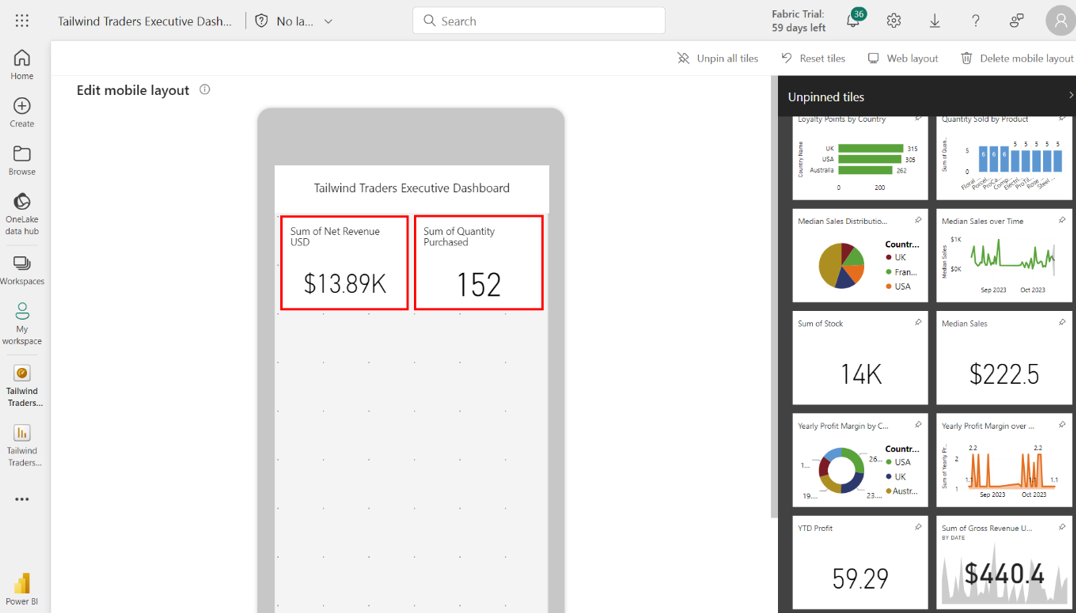1076x613 pixels.
Task: Click the Create plus icon in sidebar
Action: (22, 112)
